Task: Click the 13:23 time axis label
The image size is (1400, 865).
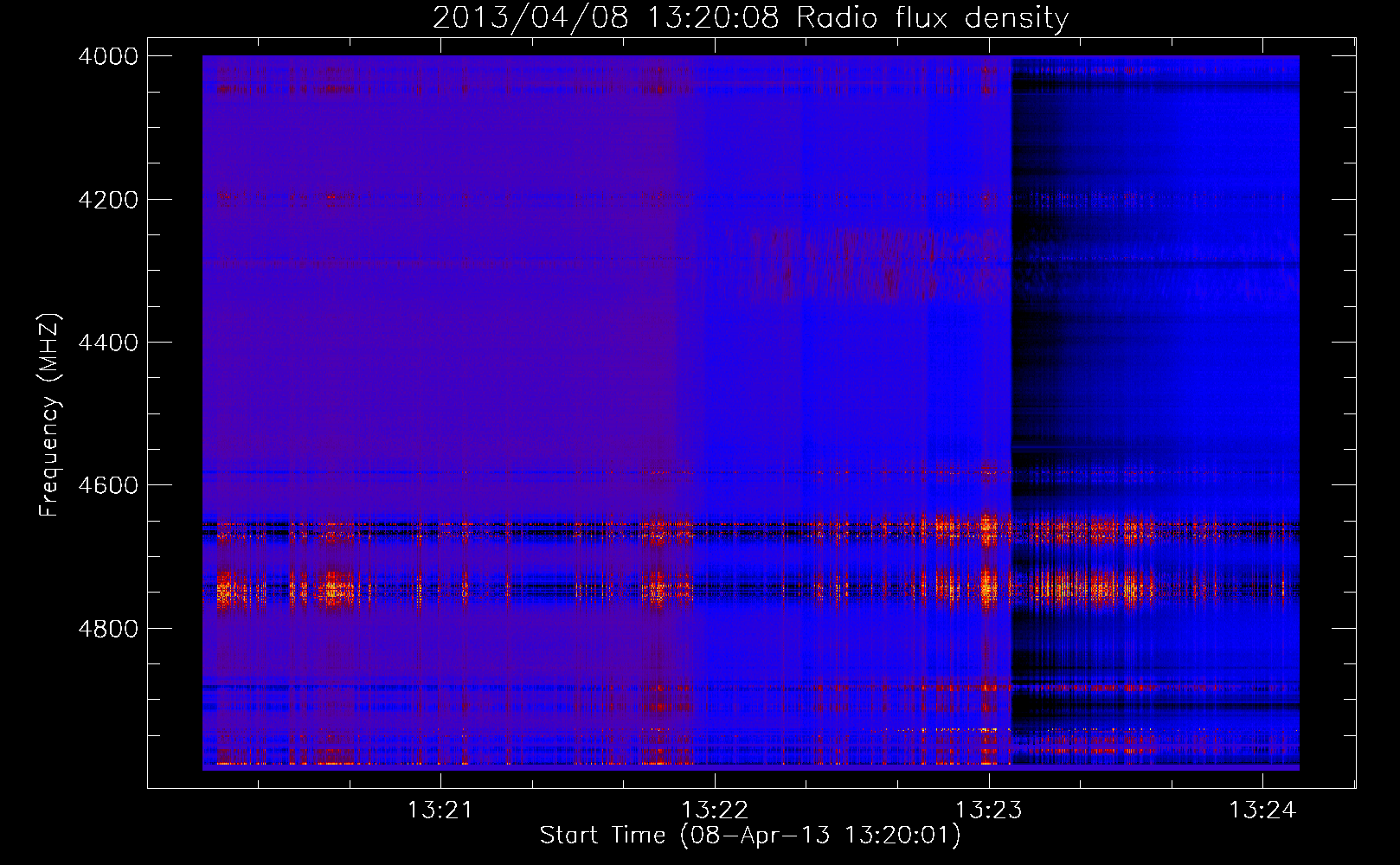Action: point(988,811)
